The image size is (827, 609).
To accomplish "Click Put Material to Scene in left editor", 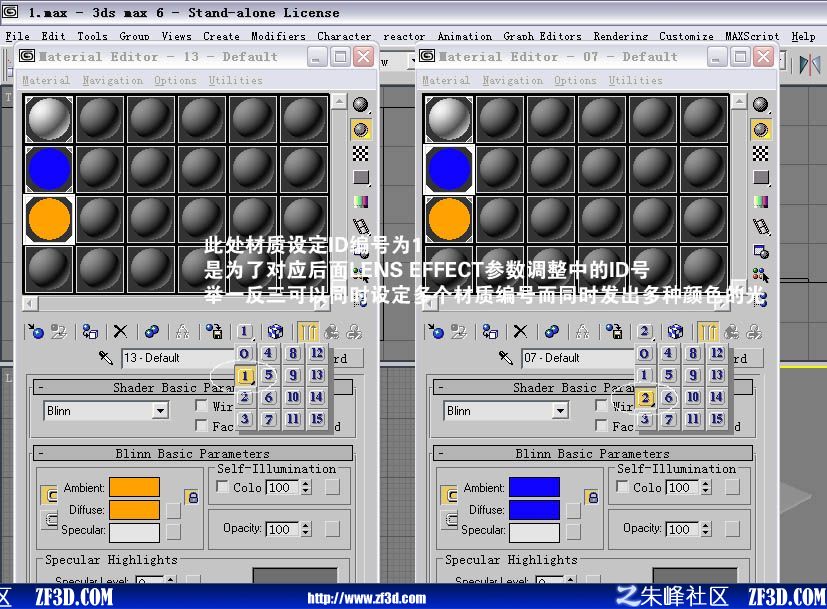I will point(59,332).
